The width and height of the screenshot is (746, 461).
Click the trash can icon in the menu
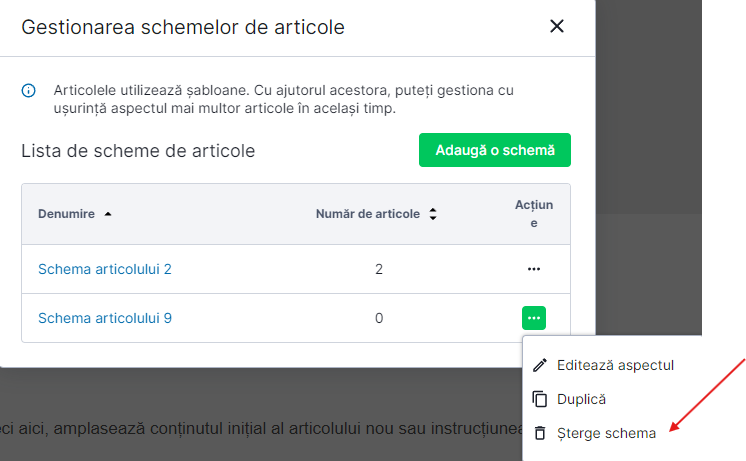[540, 433]
